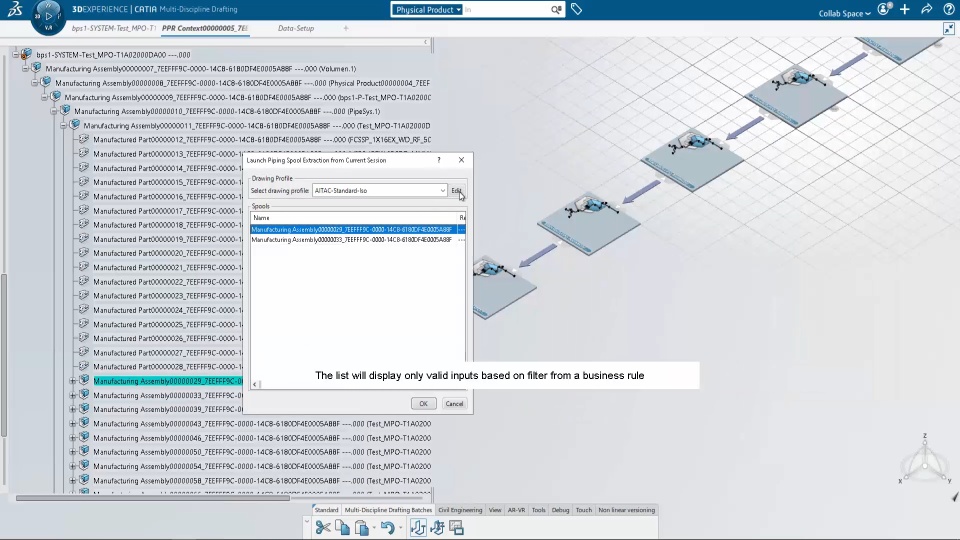Open Multi-Discipline Drafting Batches tab
This screenshot has height=540, width=960.
388,509
